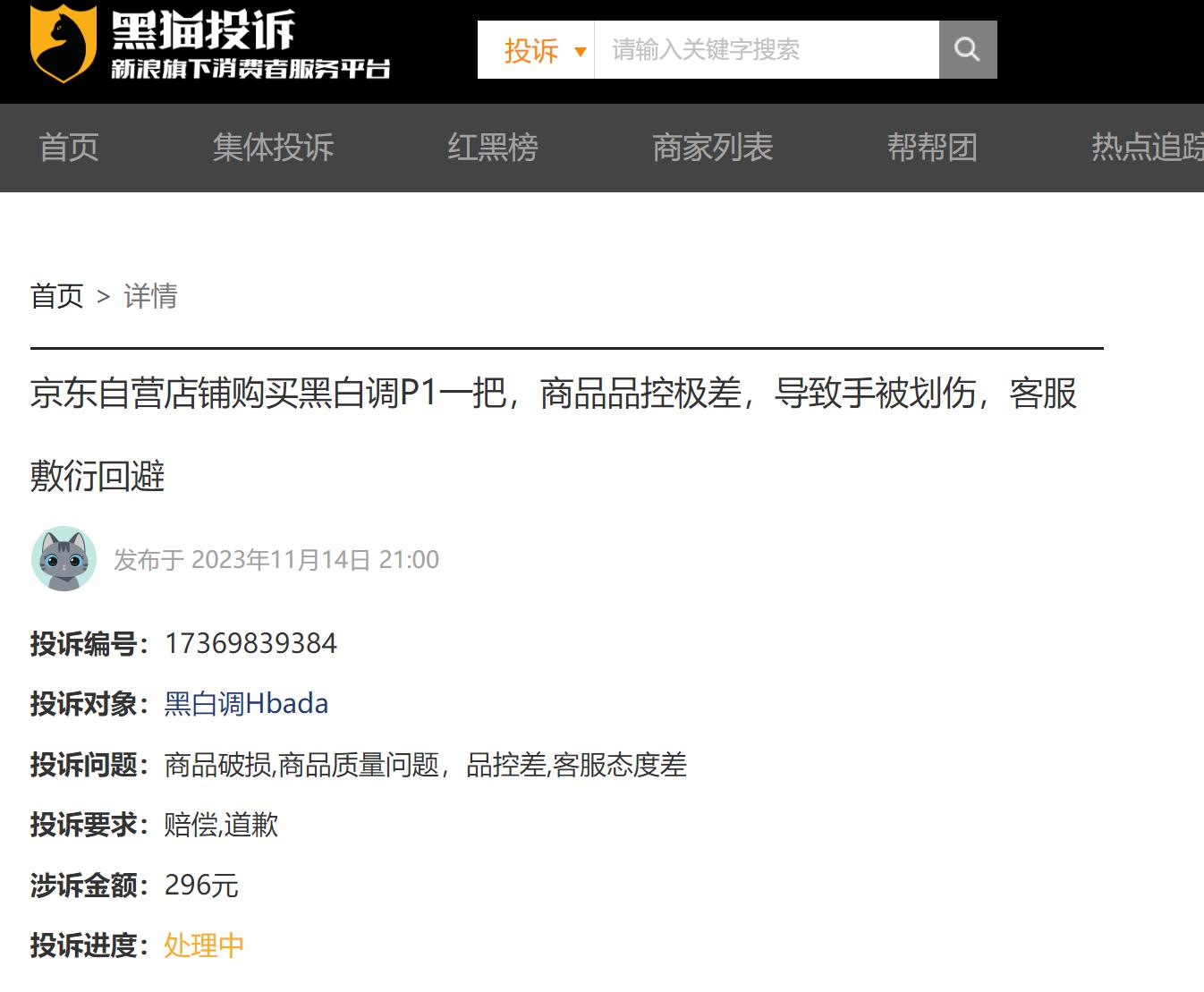Click the 处理中 complaint status link
1204x992 pixels.
[203, 945]
